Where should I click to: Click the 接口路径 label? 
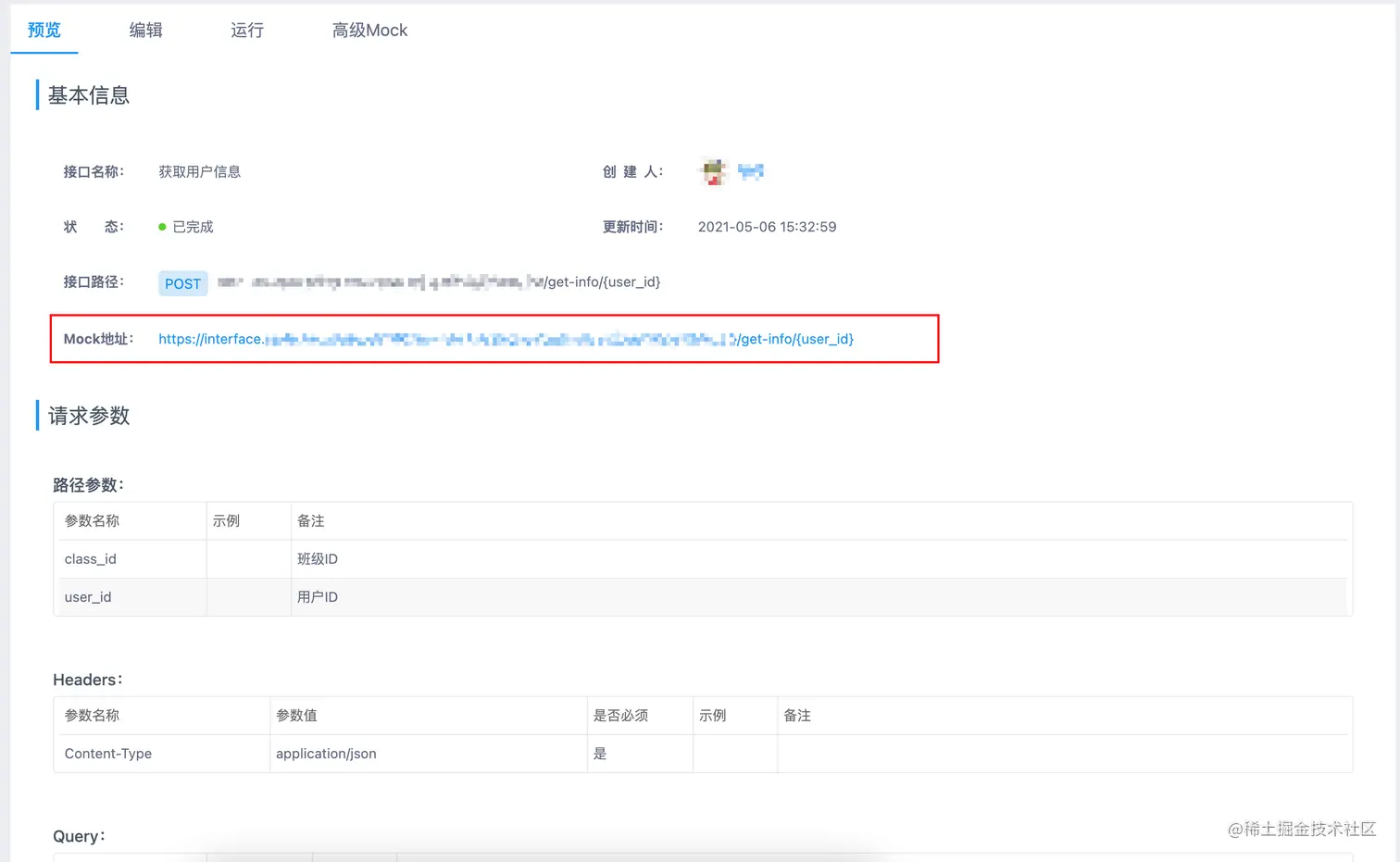coord(93,281)
